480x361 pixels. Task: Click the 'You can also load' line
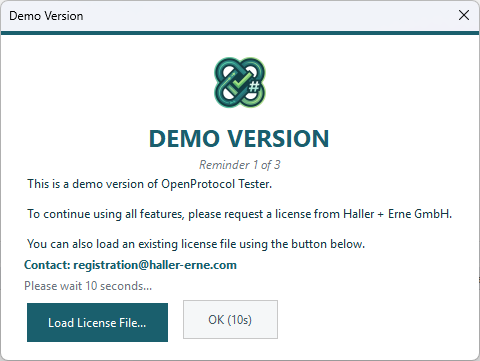coord(196,244)
